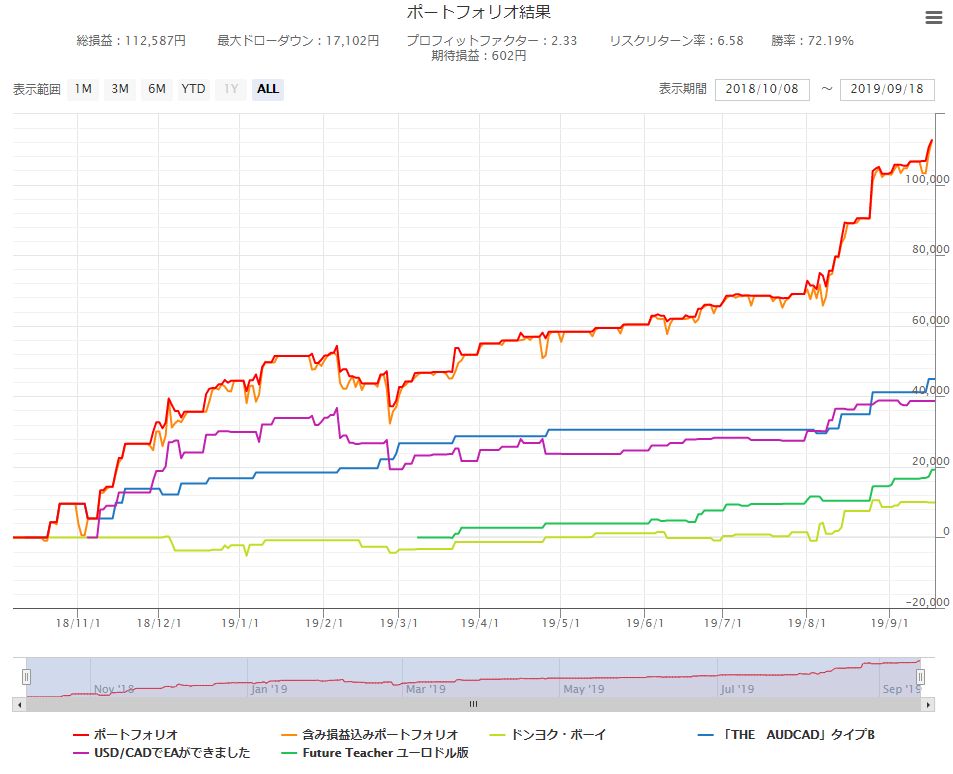Click the 期待損益:602円 statistic

click(x=478, y=56)
